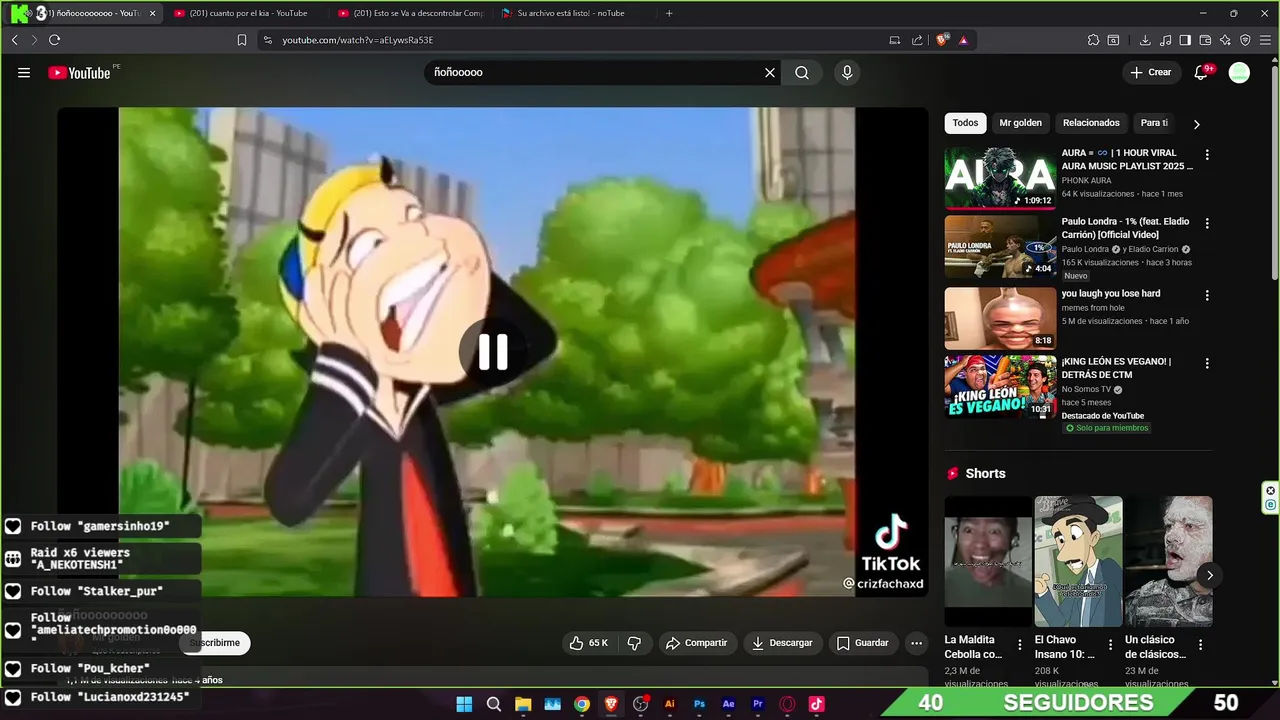Open YouTube notifications bell
1280x720 pixels.
[x=1202, y=72]
